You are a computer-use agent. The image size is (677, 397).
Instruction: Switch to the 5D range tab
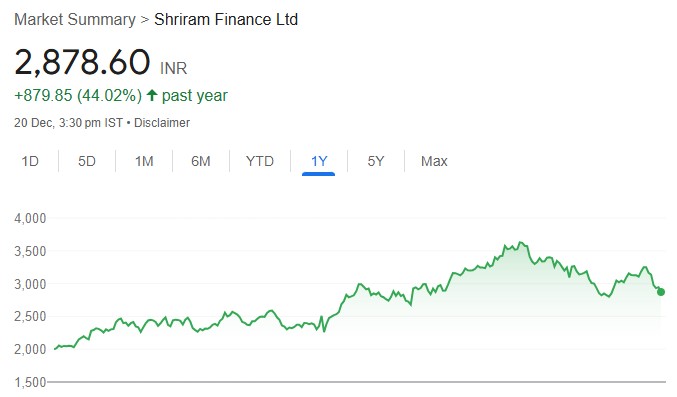(x=87, y=161)
